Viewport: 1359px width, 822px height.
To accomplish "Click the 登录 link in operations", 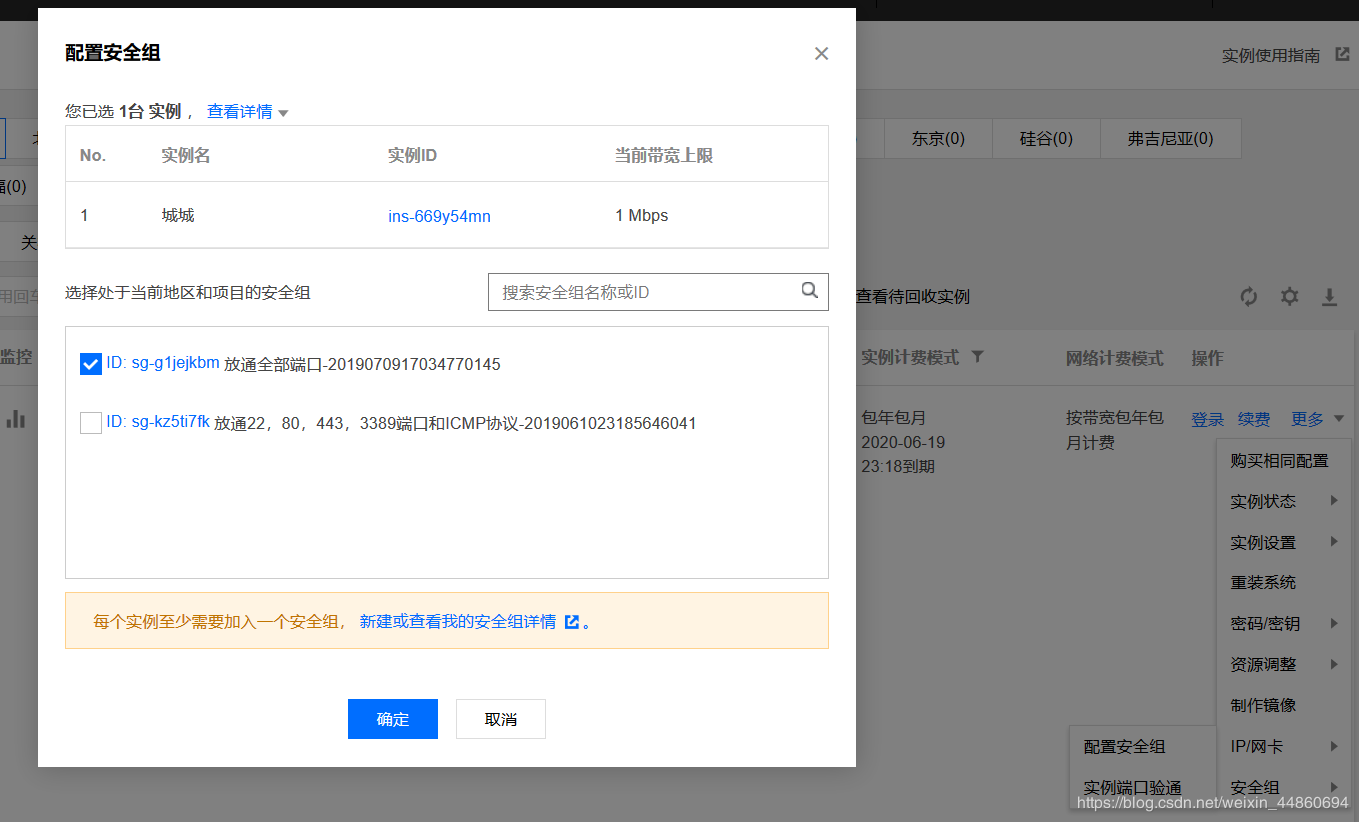I will (1207, 419).
